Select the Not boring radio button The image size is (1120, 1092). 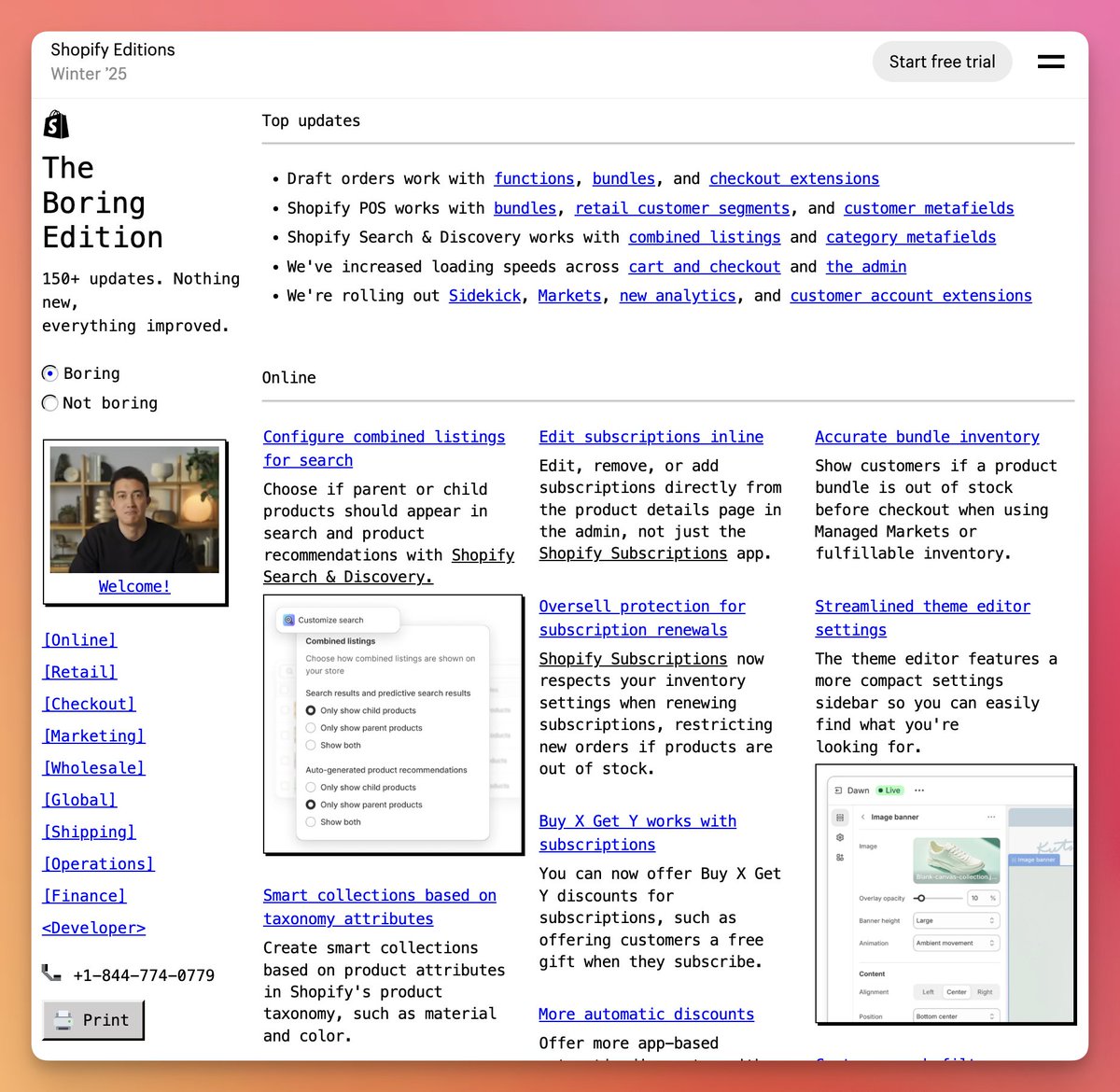[50, 403]
